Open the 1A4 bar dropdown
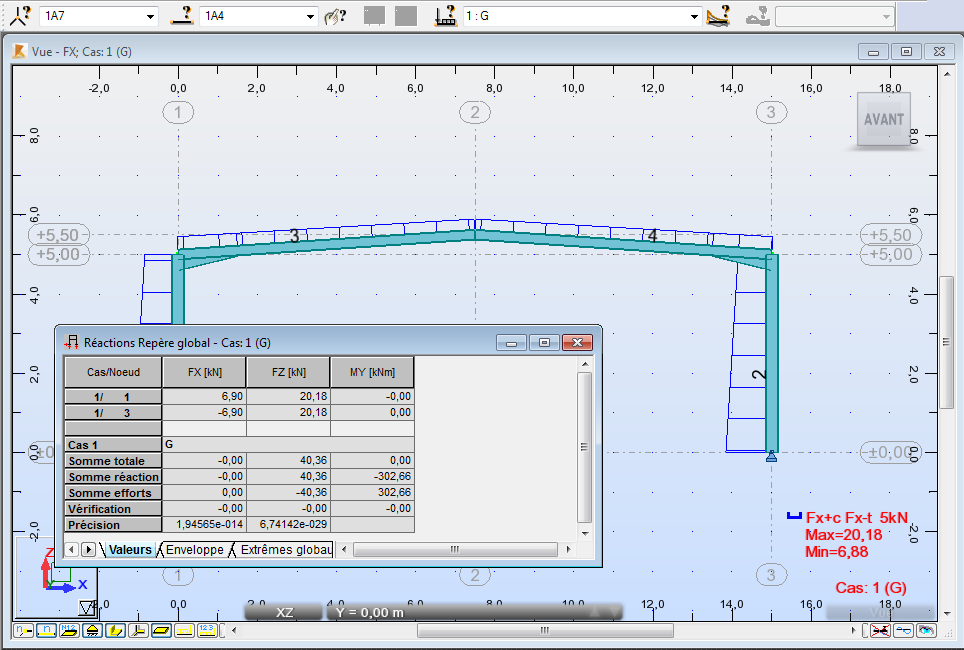 pyautogui.click(x=310, y=17)
